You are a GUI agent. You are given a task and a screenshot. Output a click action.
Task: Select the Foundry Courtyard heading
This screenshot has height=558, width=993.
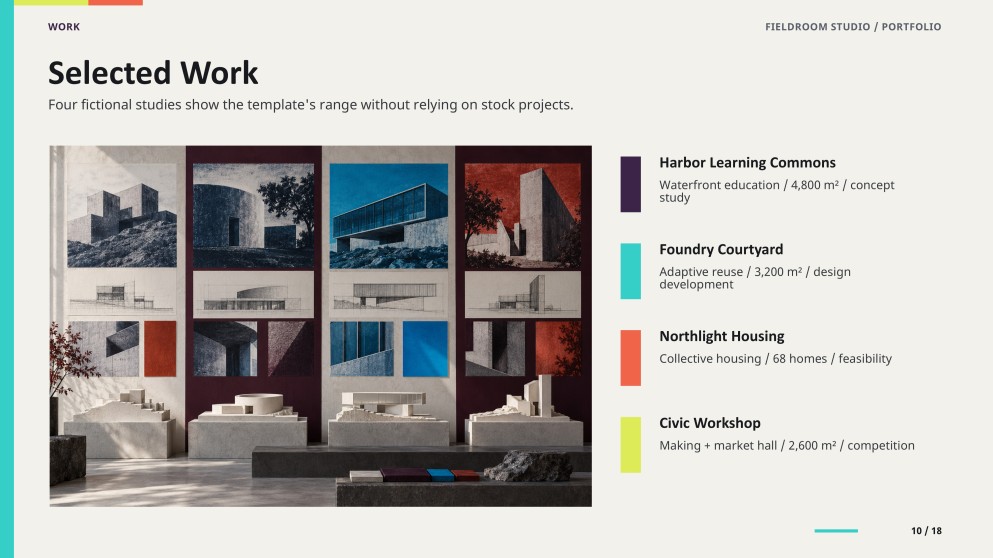pyautogui.click(x=721, y=250)
